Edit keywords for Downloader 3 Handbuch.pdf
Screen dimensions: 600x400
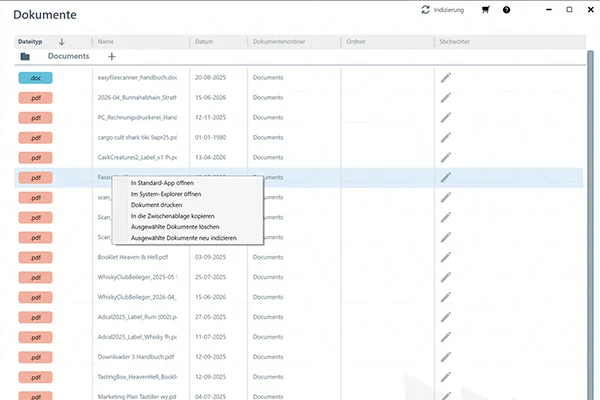446,357
